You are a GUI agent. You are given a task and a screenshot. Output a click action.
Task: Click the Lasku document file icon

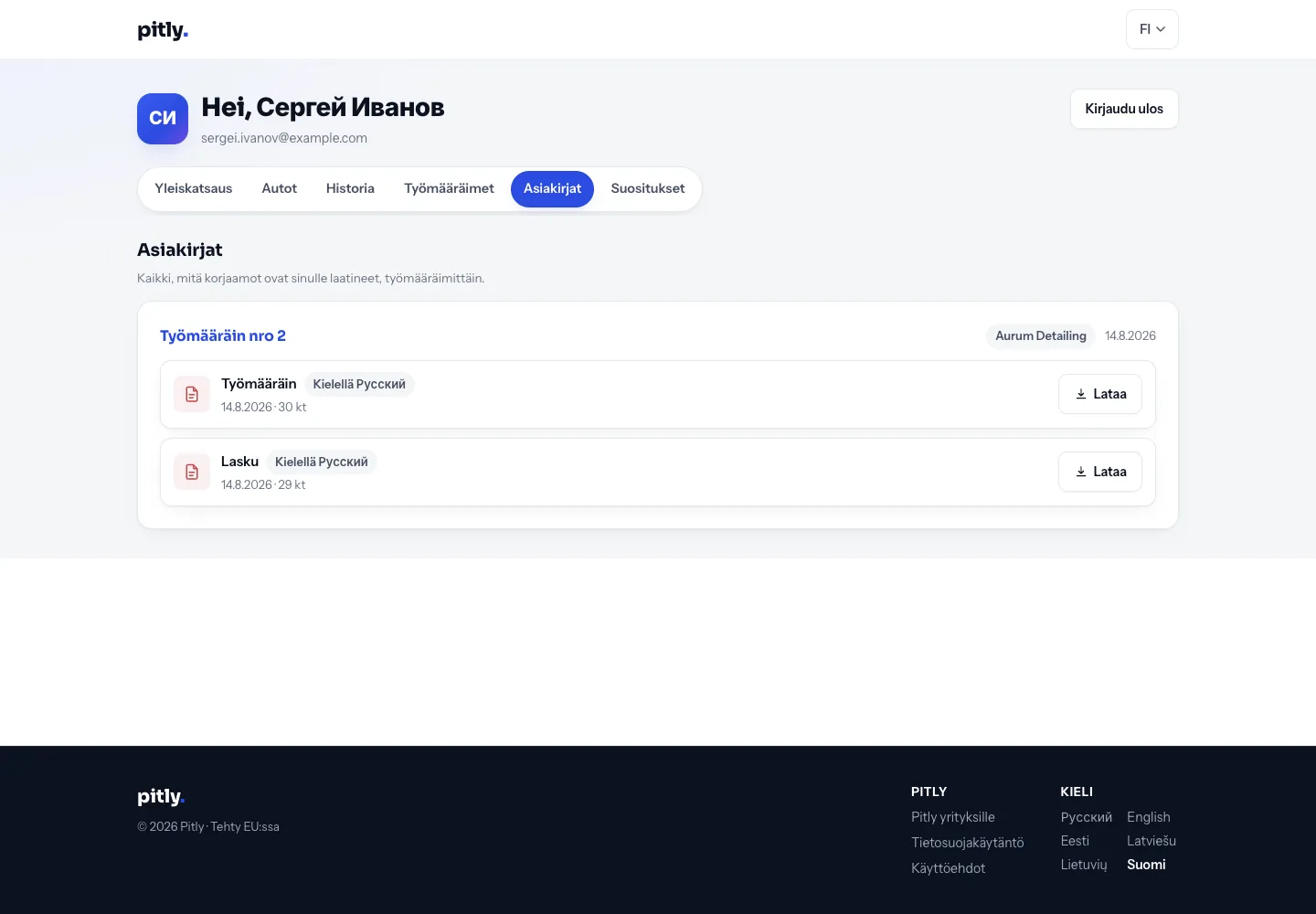pyautogui.click(x=192, y=472)
